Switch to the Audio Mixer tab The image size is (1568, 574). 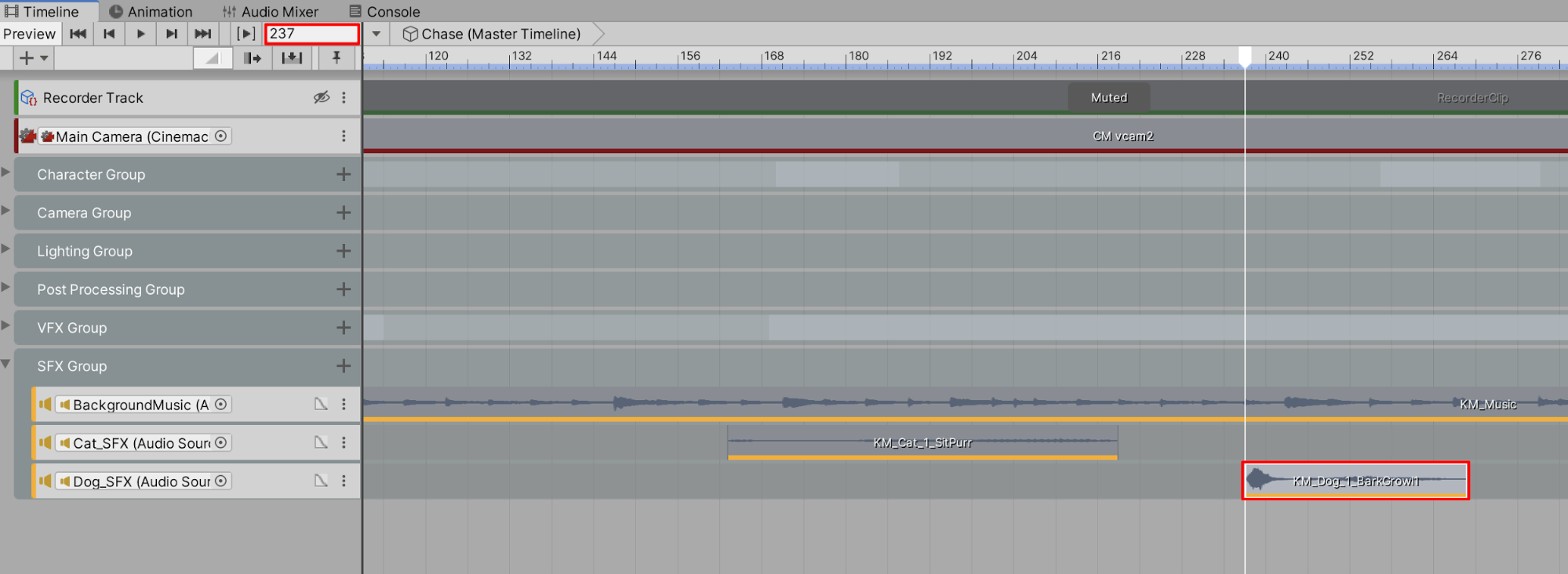271,12
